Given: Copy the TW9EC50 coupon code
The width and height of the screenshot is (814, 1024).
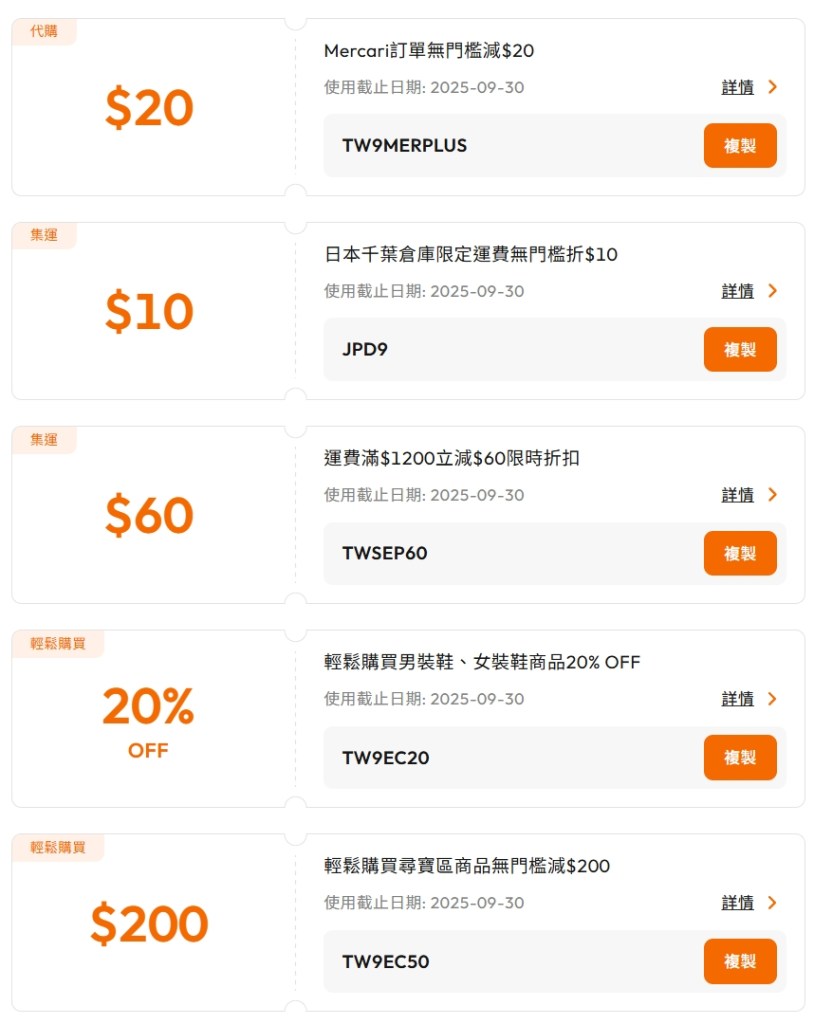Looking at the screenshot, I should coord(740,962).
